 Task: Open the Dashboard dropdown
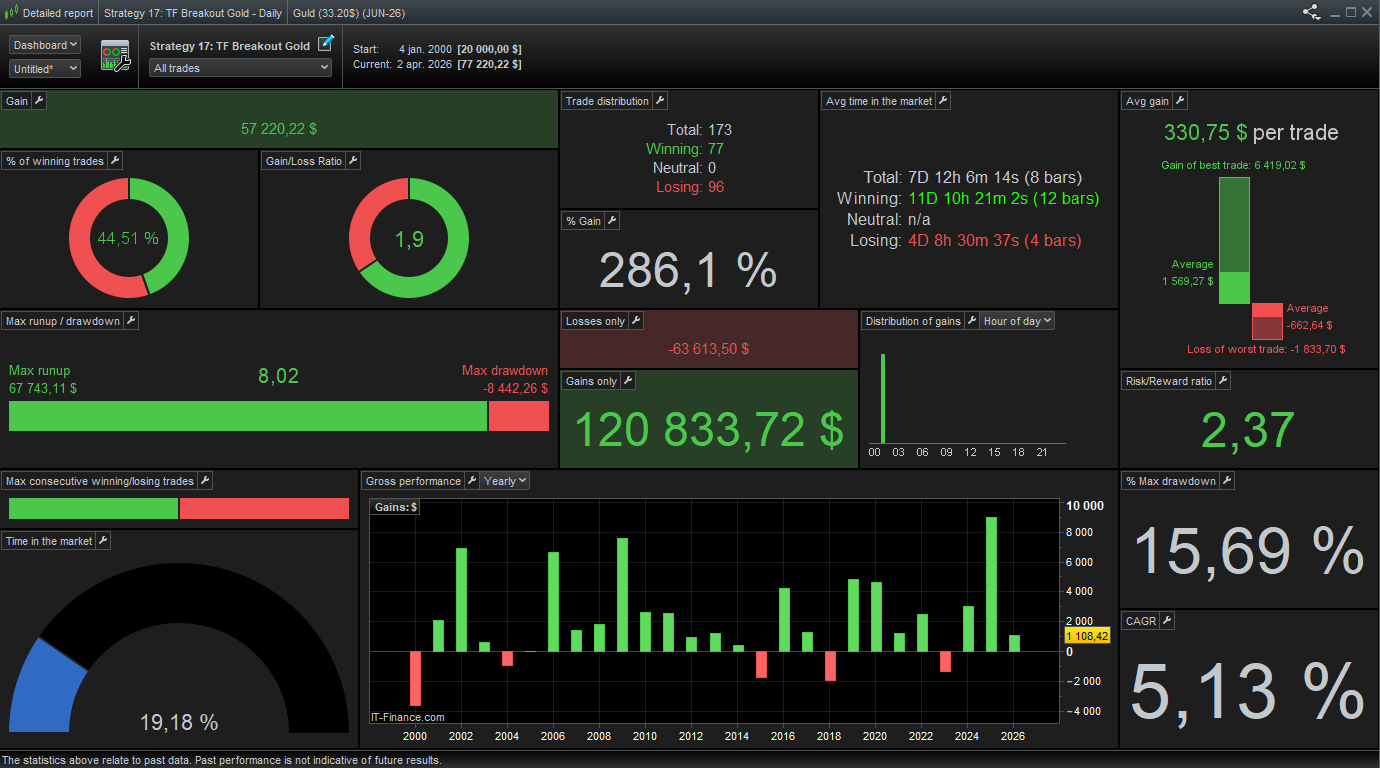pyautogui.click(x=45, y=45)
